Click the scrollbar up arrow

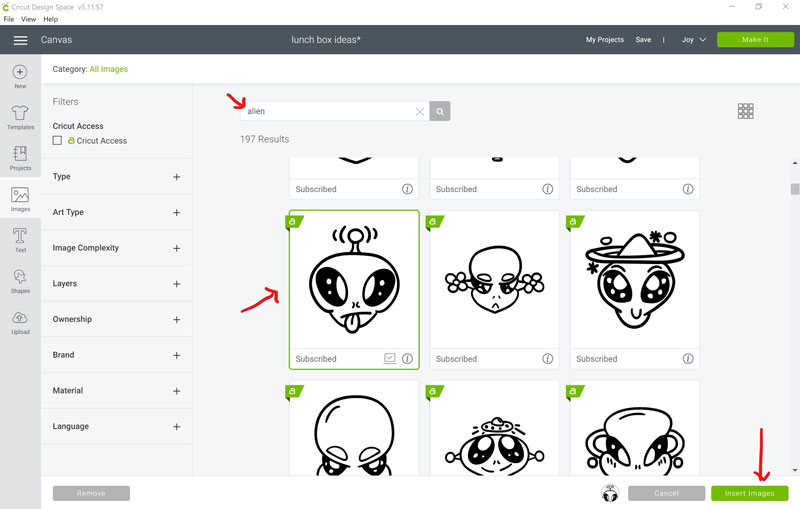point(795,163)
